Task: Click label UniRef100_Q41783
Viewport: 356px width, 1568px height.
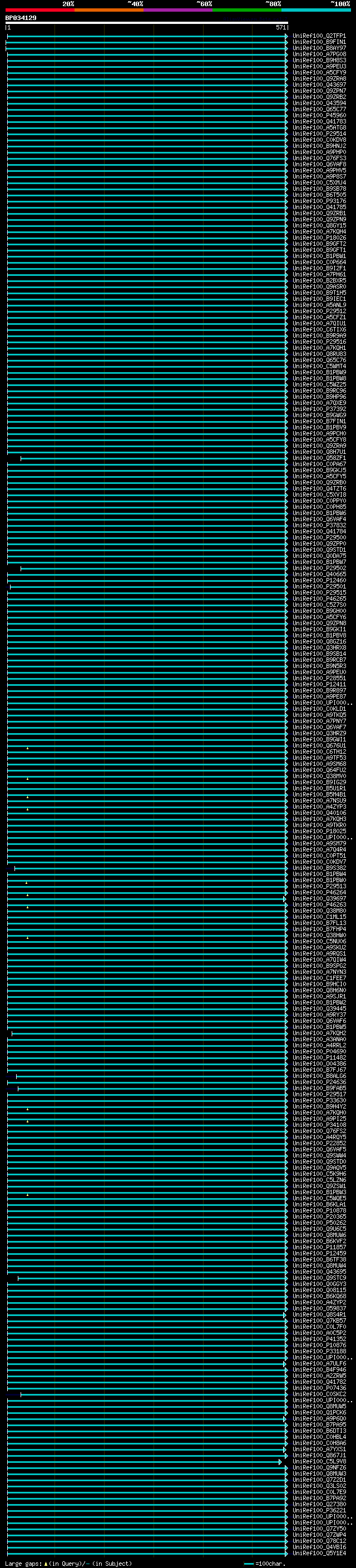Action: pyautogui.click(x=319, y=122)
